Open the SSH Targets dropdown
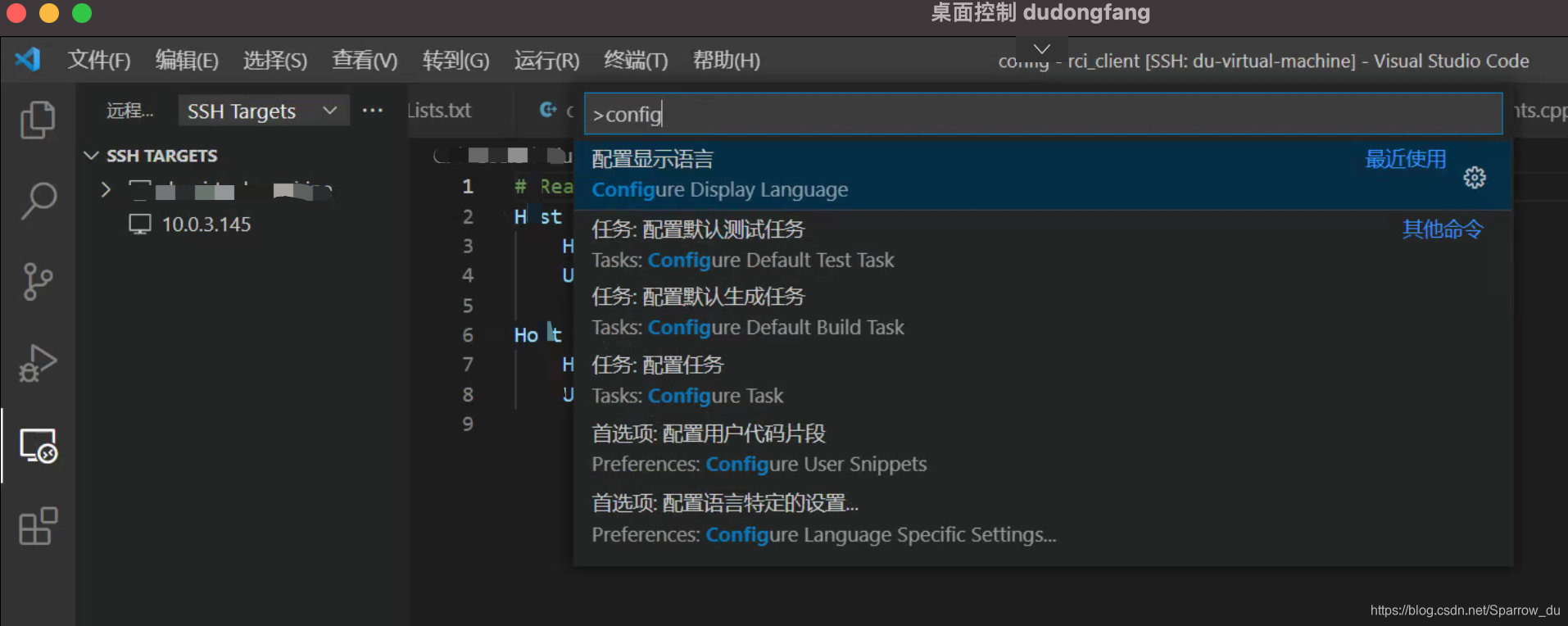The height and width of the screenshot is (626, 1568). [x=263, y=111]
